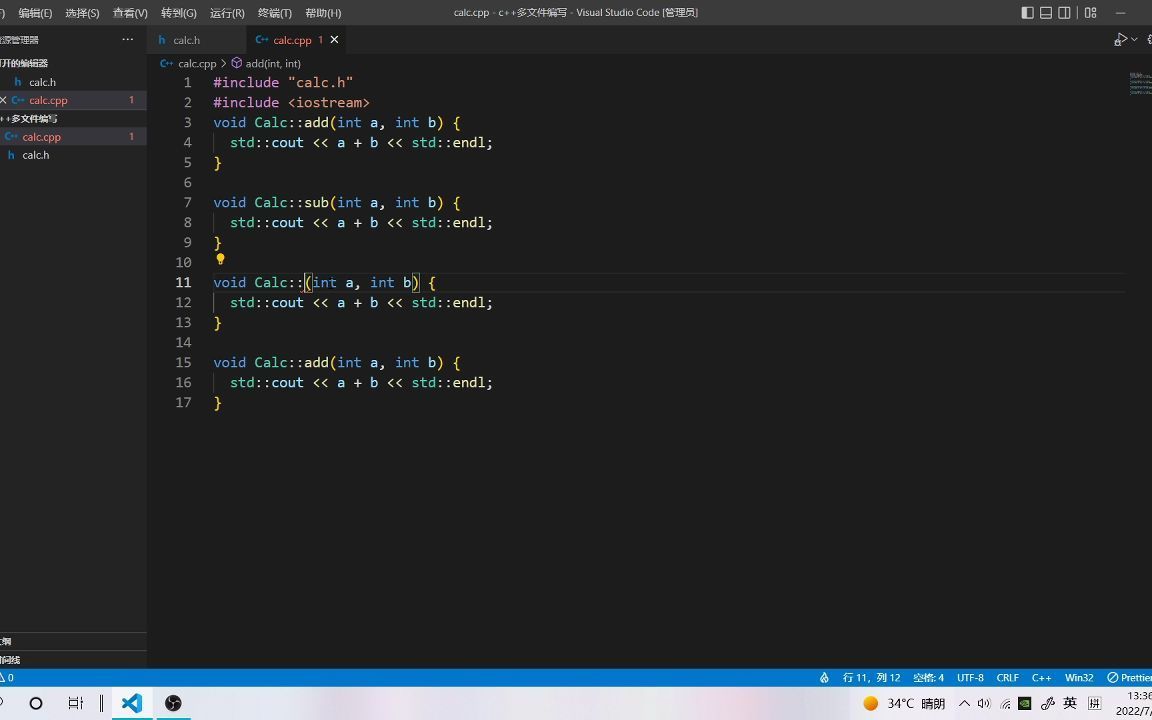Open the 编辑(E) menu
The width and height of the screenshot is (1152, 720).
coord(35,12)
